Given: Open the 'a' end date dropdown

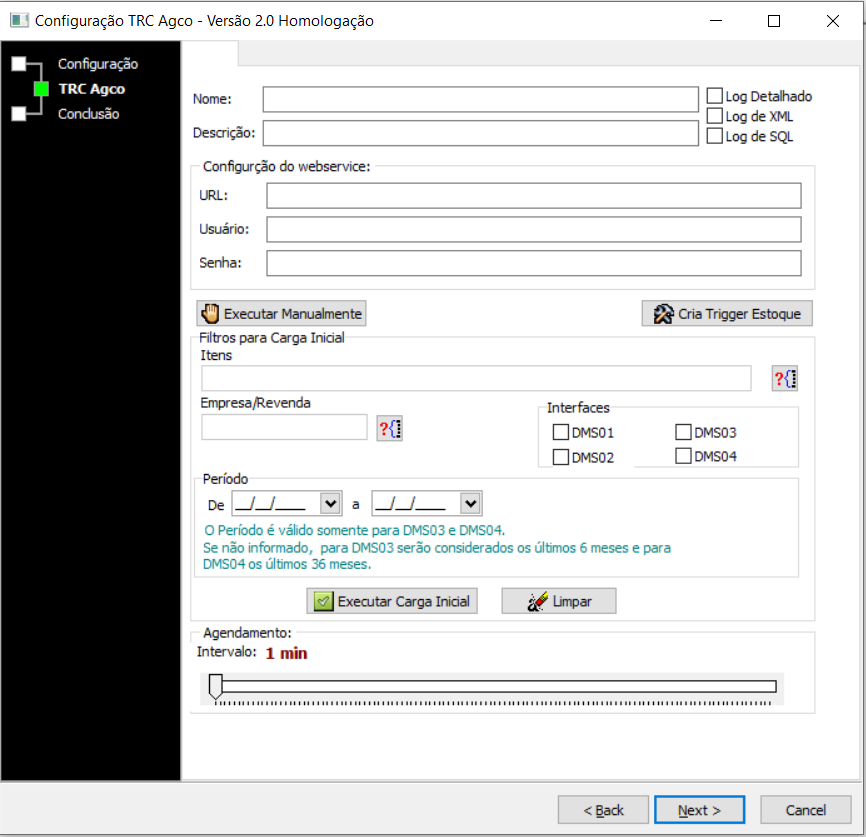Looking at the screenshot, I should [471, 503].
